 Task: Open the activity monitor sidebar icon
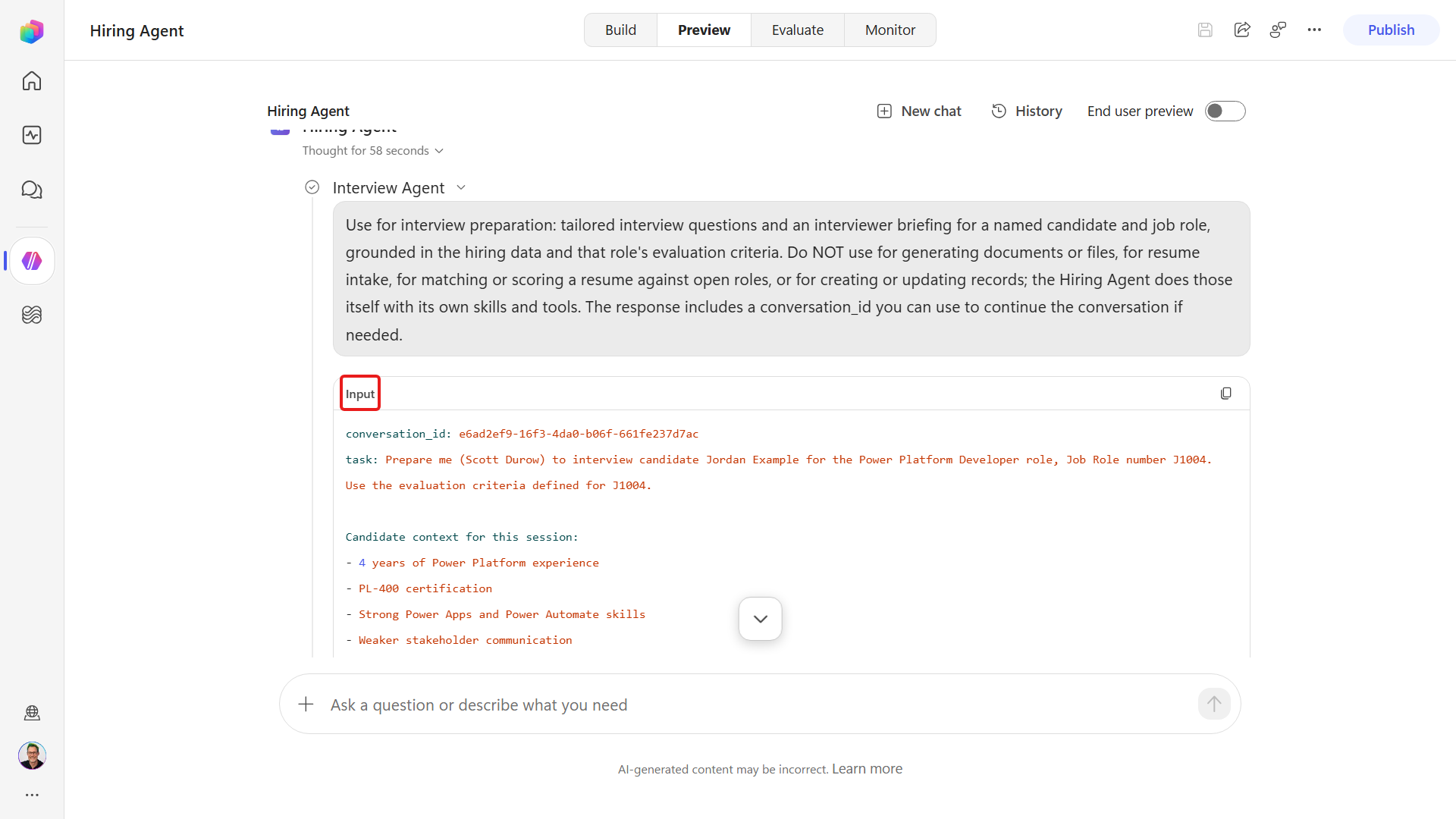coord(32,135)
